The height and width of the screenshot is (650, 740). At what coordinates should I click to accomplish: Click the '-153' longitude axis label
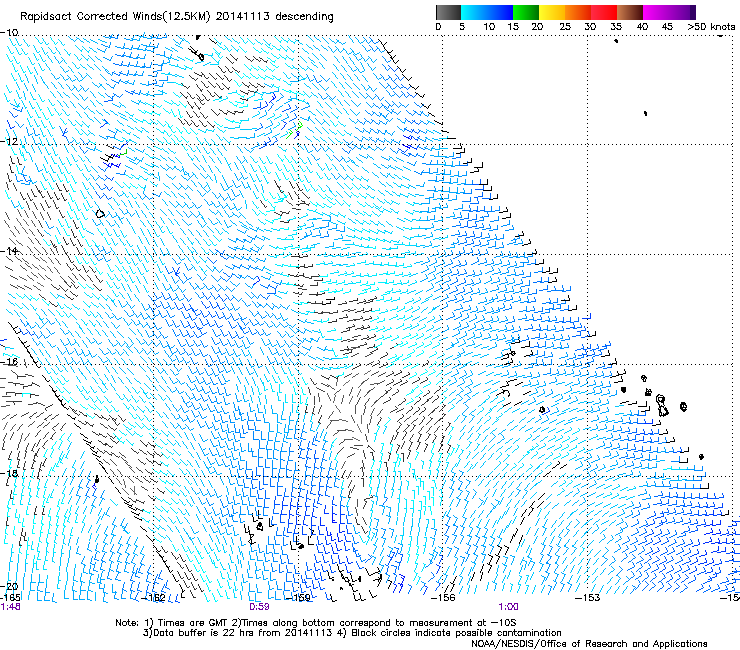pyautogui.click(x=588, y=598)
